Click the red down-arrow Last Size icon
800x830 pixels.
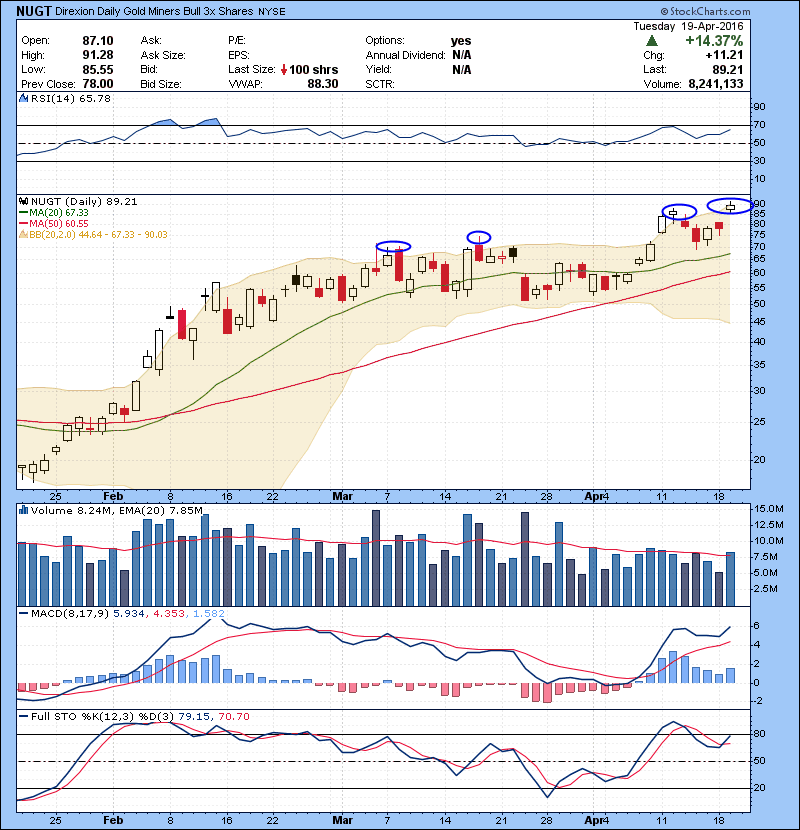pos(284,69)
